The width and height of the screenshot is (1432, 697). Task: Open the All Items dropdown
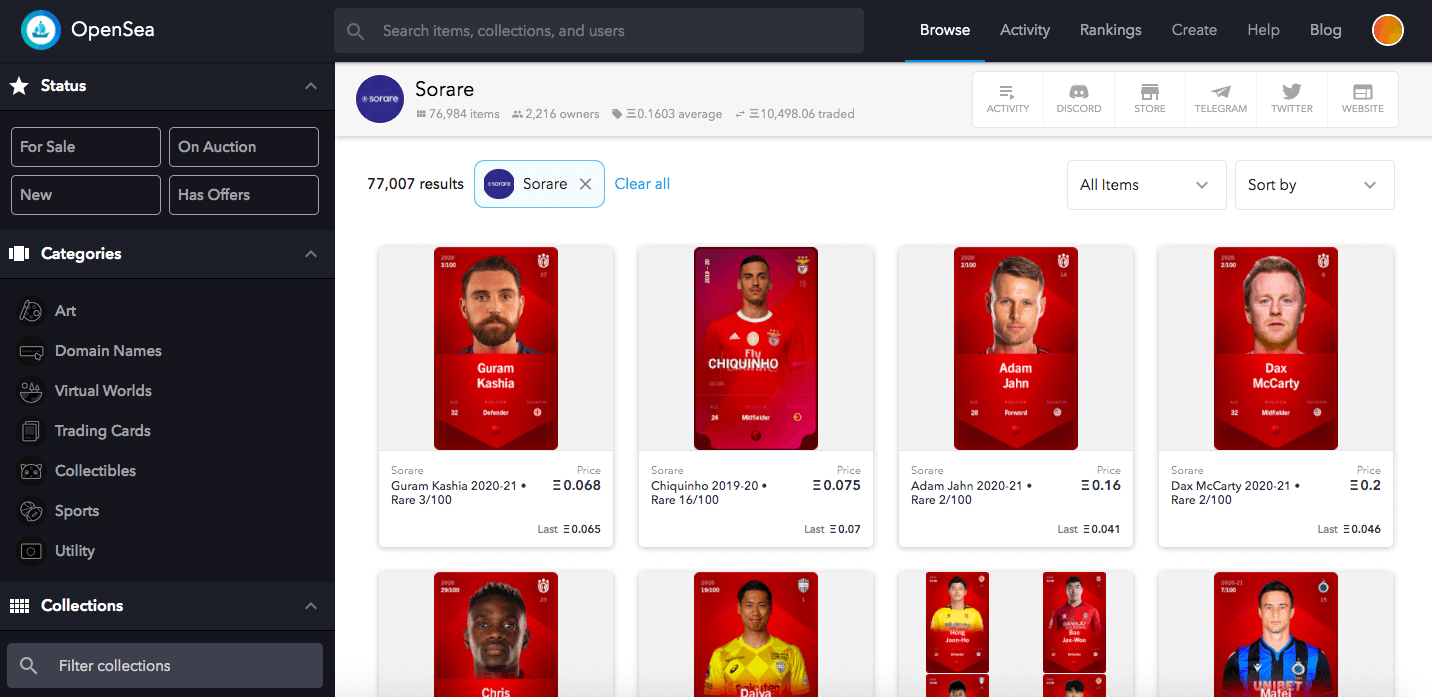1147,185
